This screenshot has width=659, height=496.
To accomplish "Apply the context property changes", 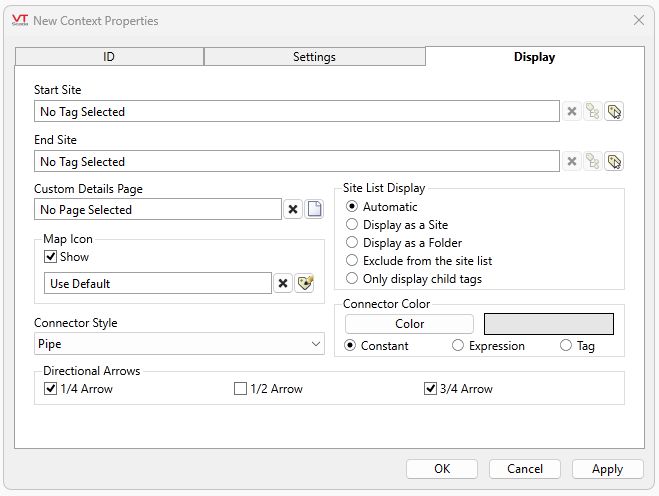I will click(x=607, y=469).
